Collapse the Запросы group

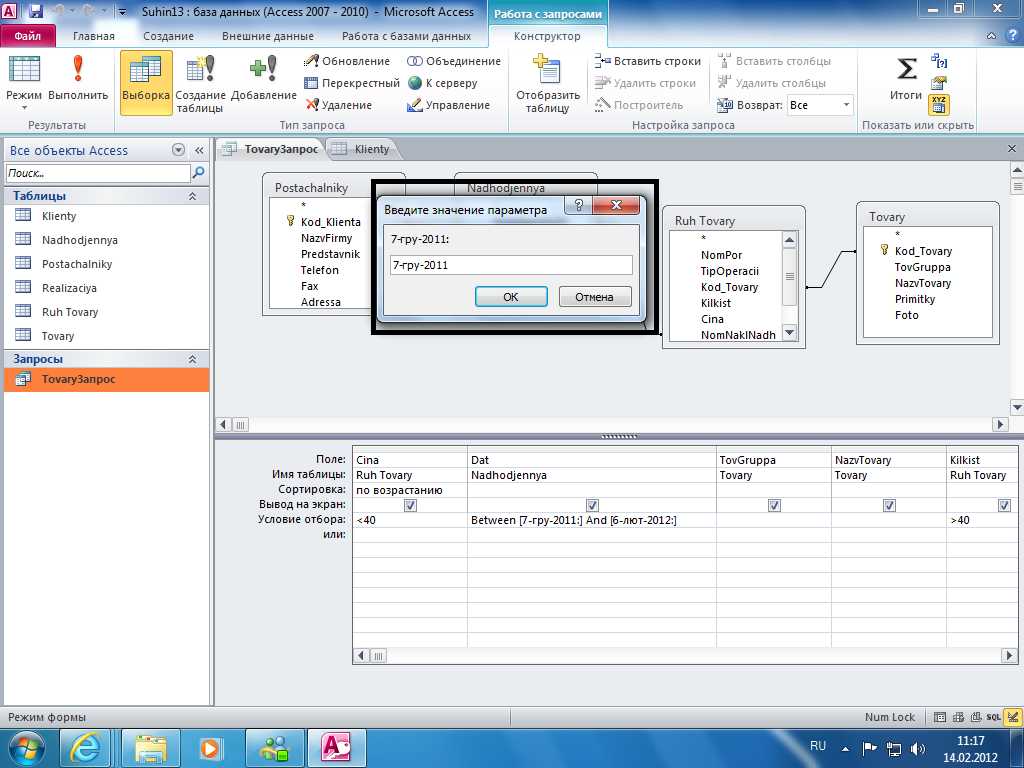(x=192, y=359)
